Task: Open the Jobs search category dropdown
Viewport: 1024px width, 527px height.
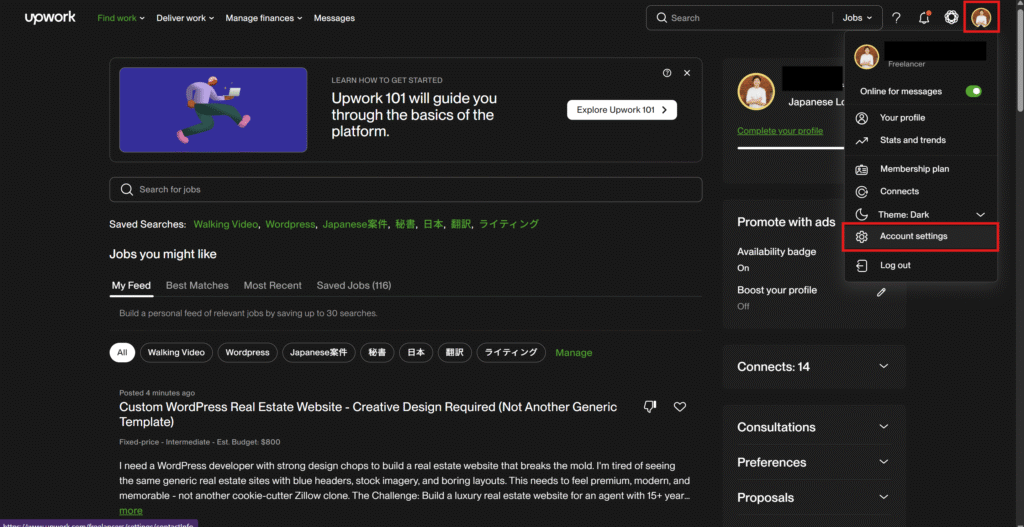Action: tap(857, 18)
